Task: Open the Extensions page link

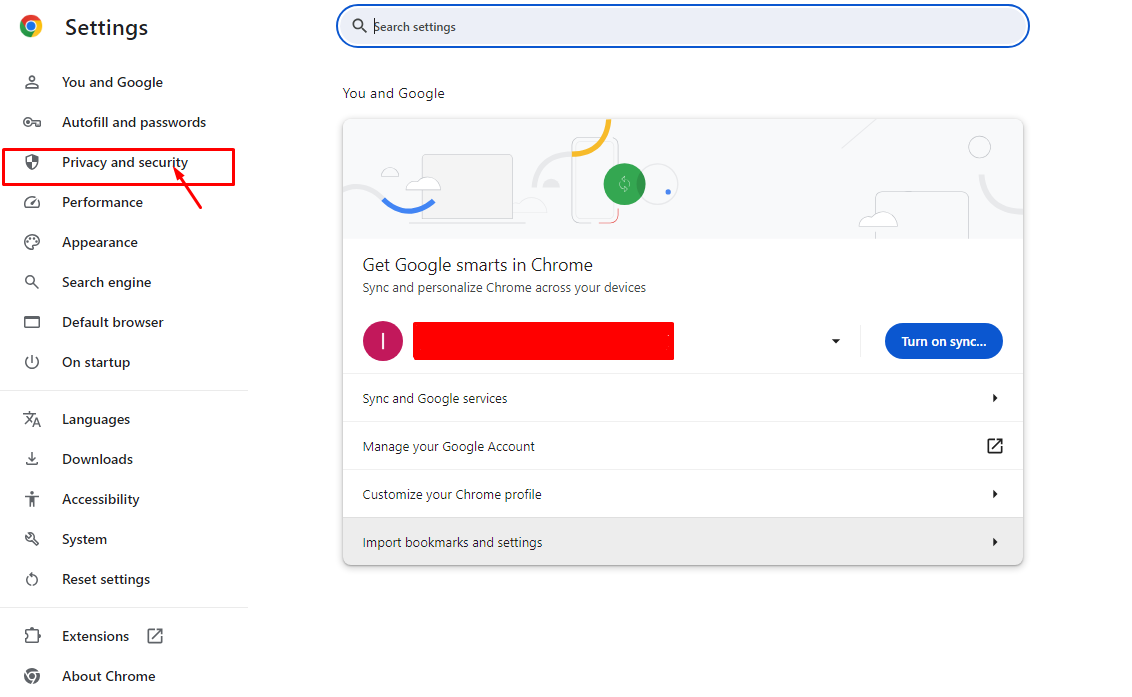Action: (95, 636)
